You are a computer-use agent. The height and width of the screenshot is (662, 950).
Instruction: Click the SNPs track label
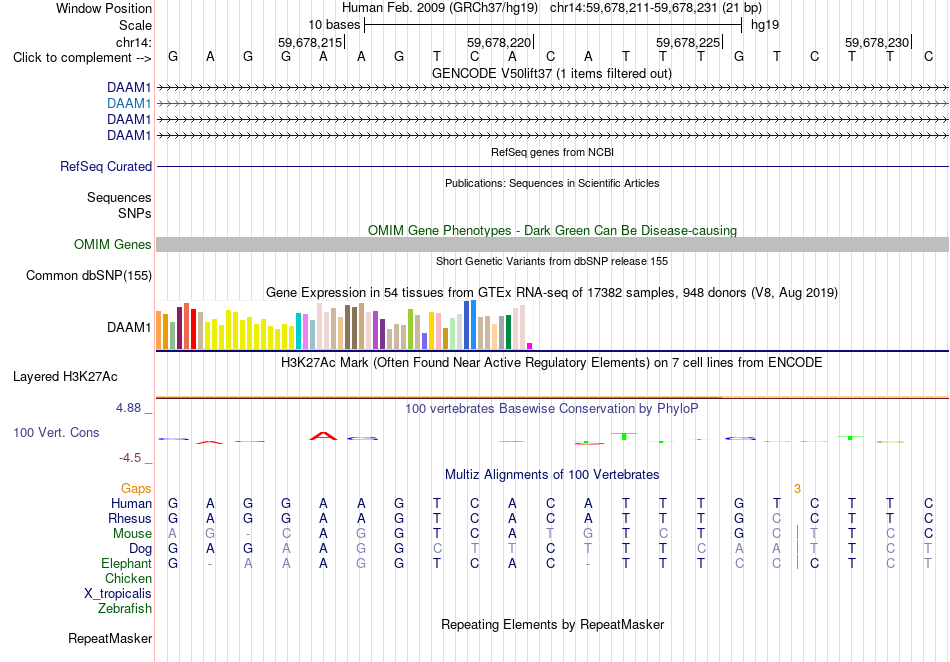pyautogui.click(x=135, y=213)
